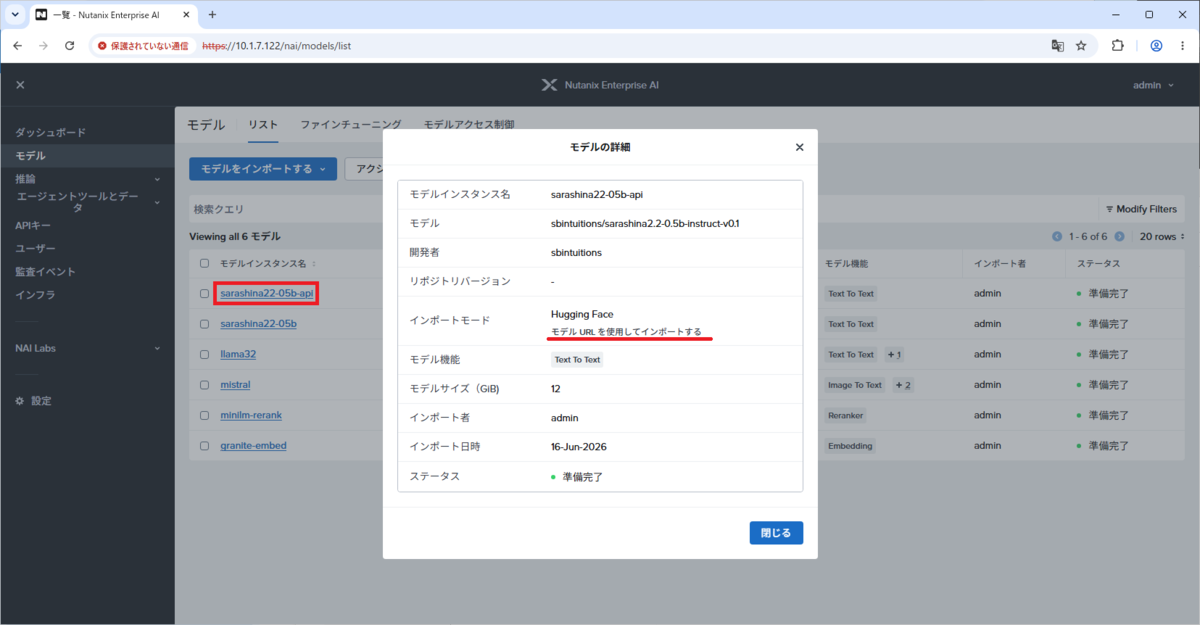
Task: Click the +1 capability badge on llama32 row
Action: [x=893, y=354]
